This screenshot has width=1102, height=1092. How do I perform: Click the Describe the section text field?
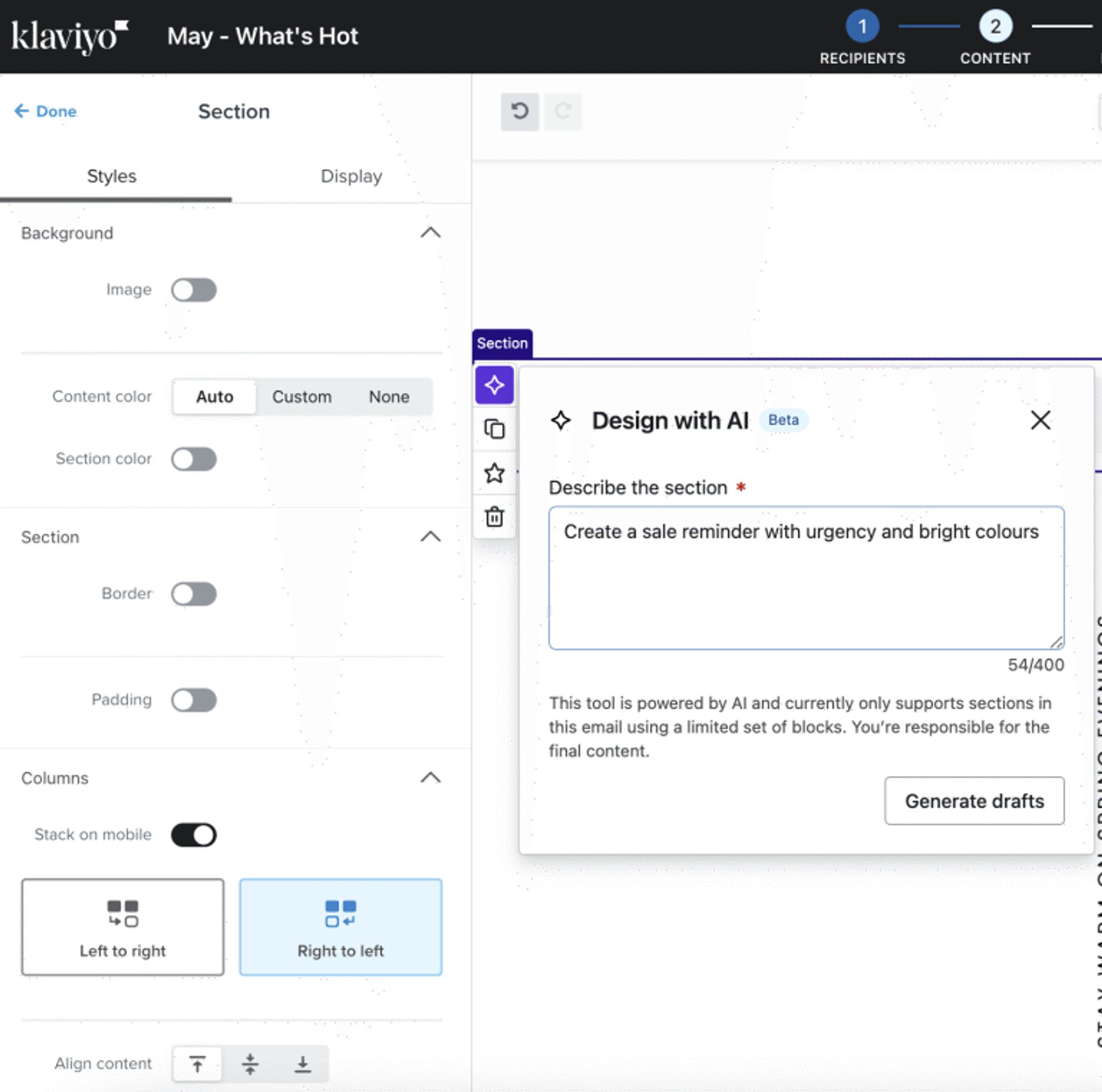[806, 578]
